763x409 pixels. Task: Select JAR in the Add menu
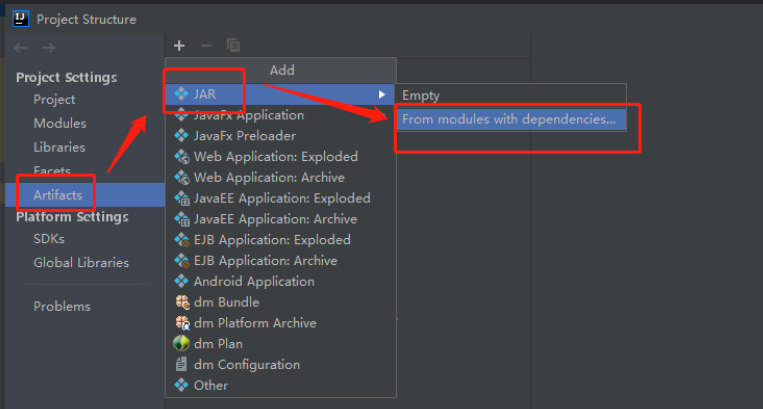281,94
